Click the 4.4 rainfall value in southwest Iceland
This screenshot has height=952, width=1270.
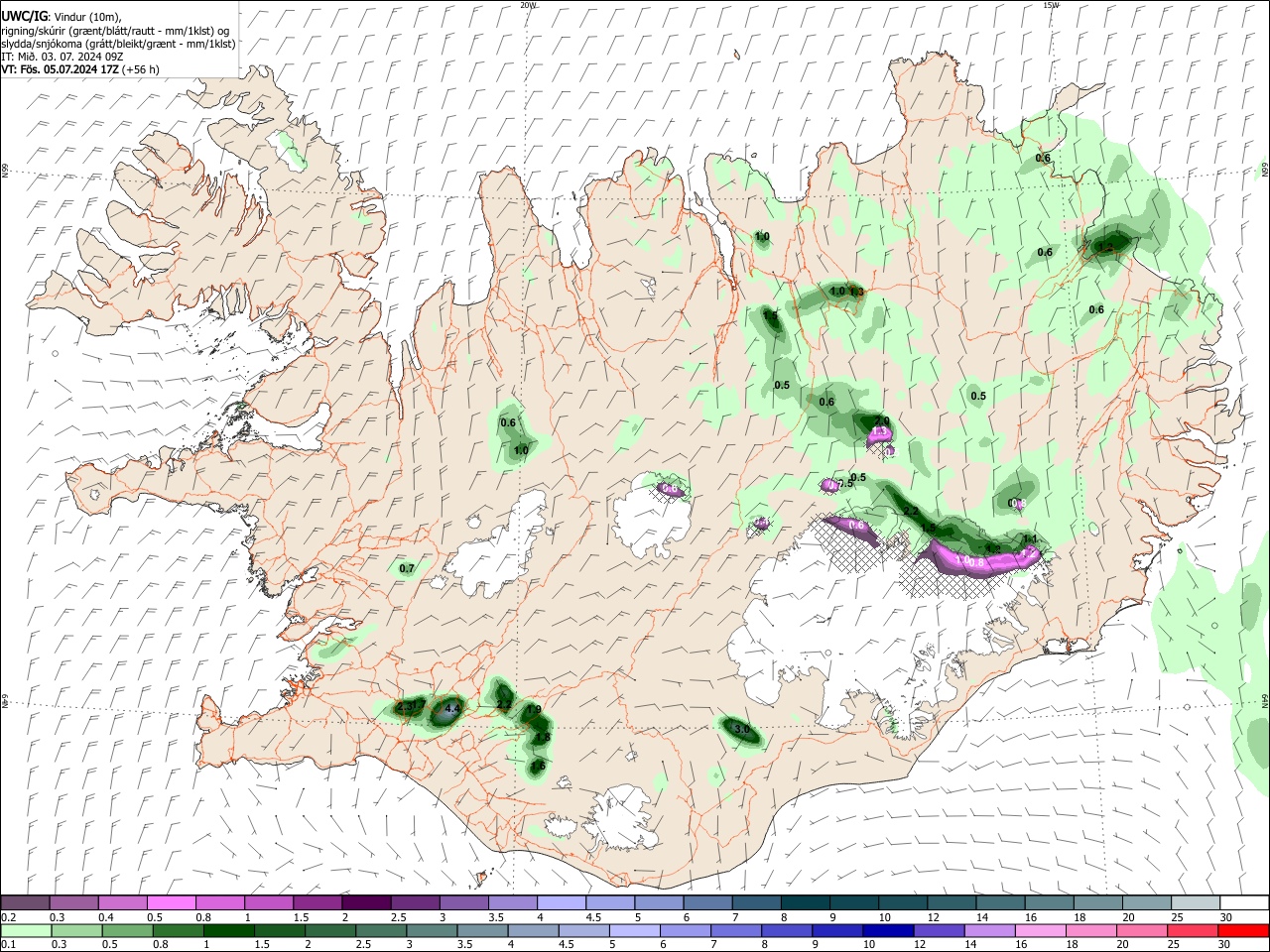tap(452, 708)
